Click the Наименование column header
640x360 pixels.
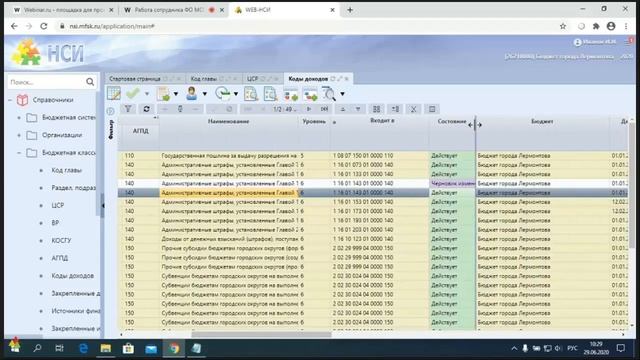point(228,121)
